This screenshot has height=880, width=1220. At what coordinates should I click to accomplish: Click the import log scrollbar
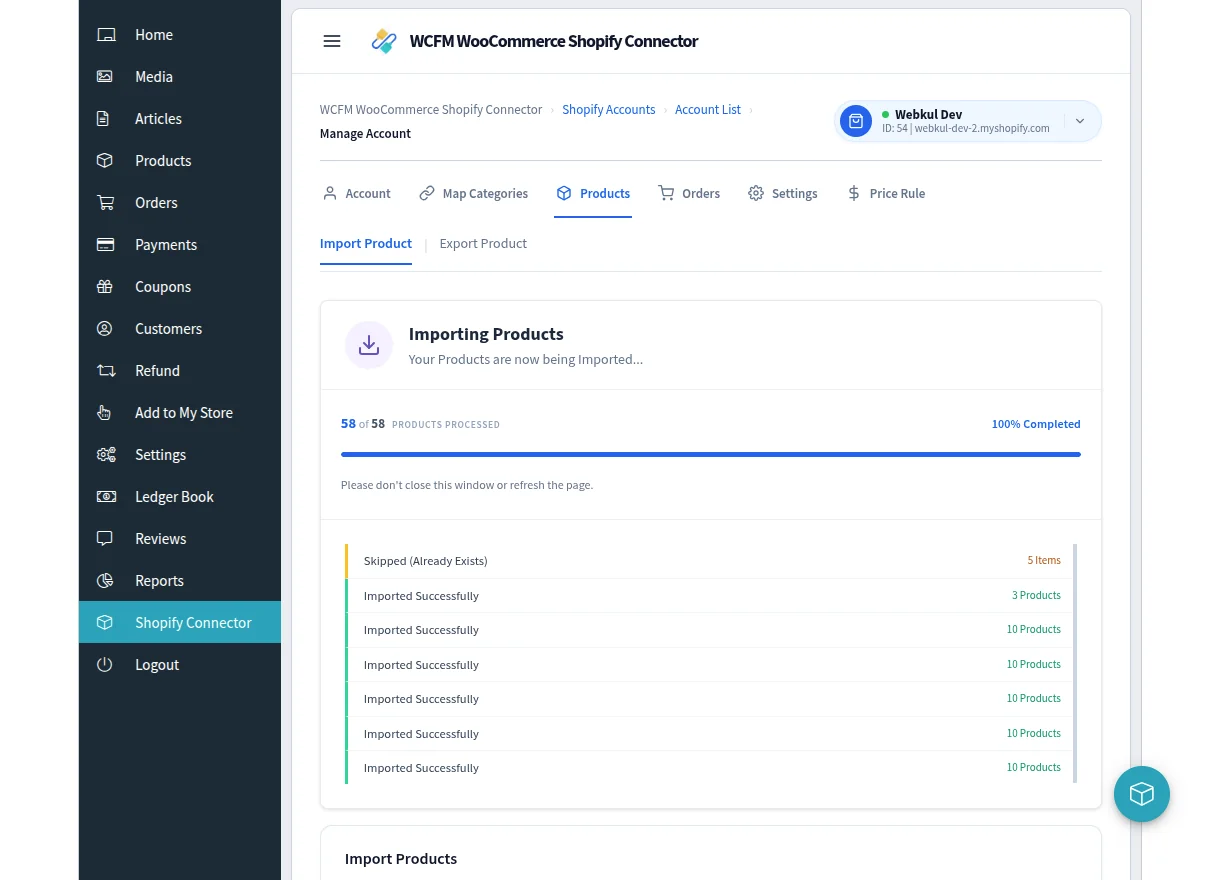pos(1075,663)
